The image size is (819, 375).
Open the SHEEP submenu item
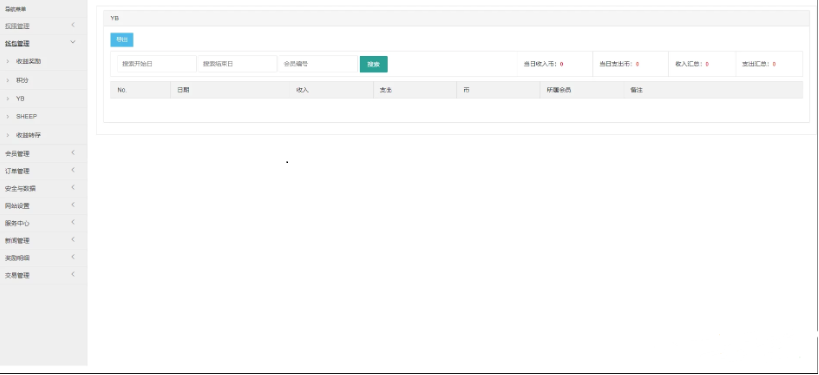coord(26,116)
